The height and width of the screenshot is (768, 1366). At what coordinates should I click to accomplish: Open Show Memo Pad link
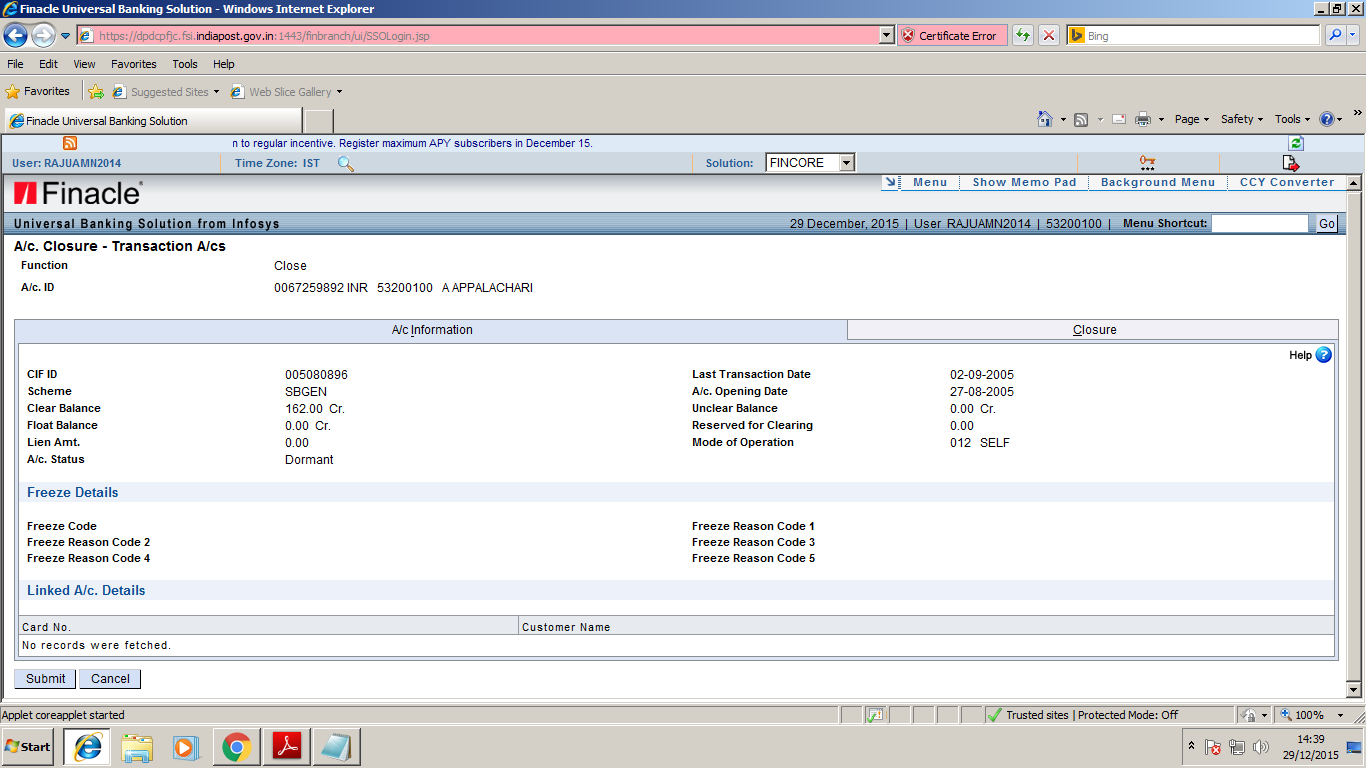pyautogui.click(x=1022, y=182)
